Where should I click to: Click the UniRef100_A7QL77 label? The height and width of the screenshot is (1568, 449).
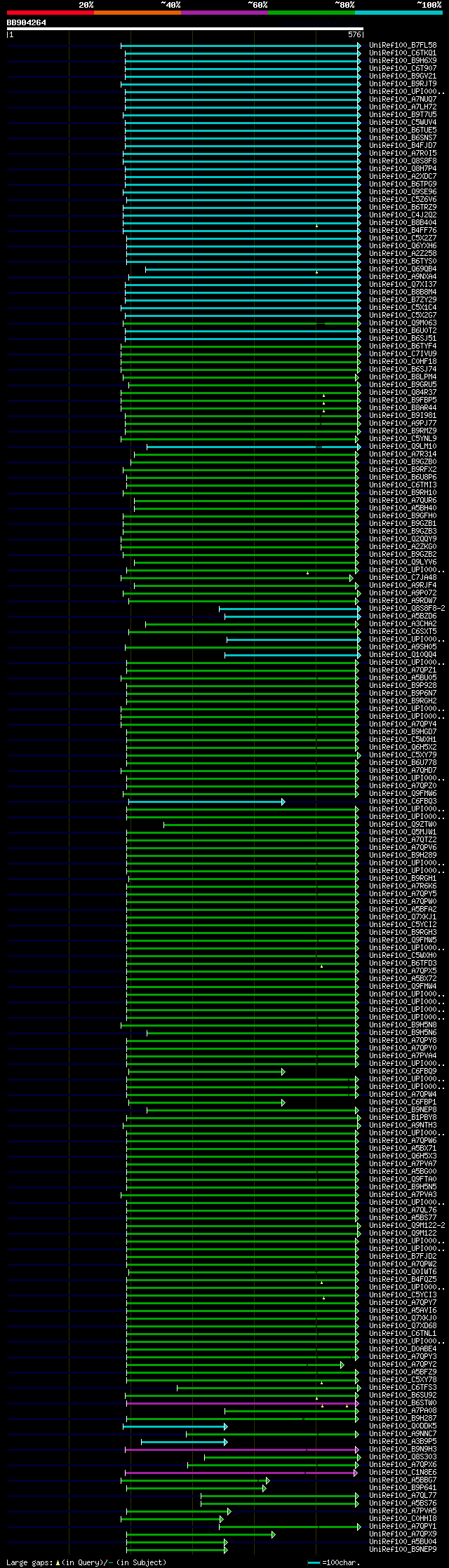[403, 1496]
